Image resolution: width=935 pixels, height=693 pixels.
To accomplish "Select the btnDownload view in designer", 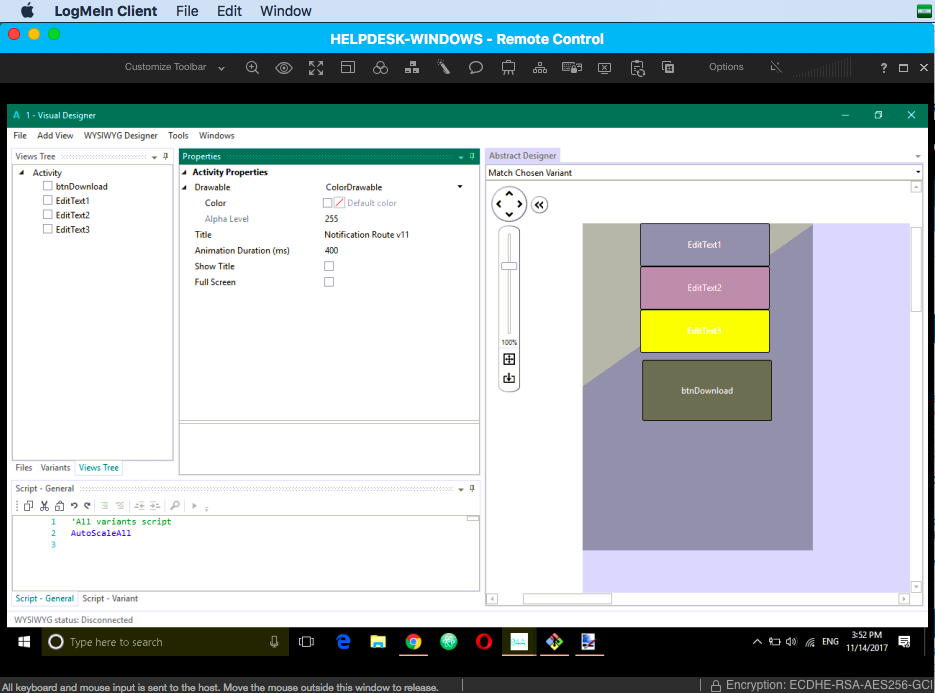I will (x=706, y=391).
